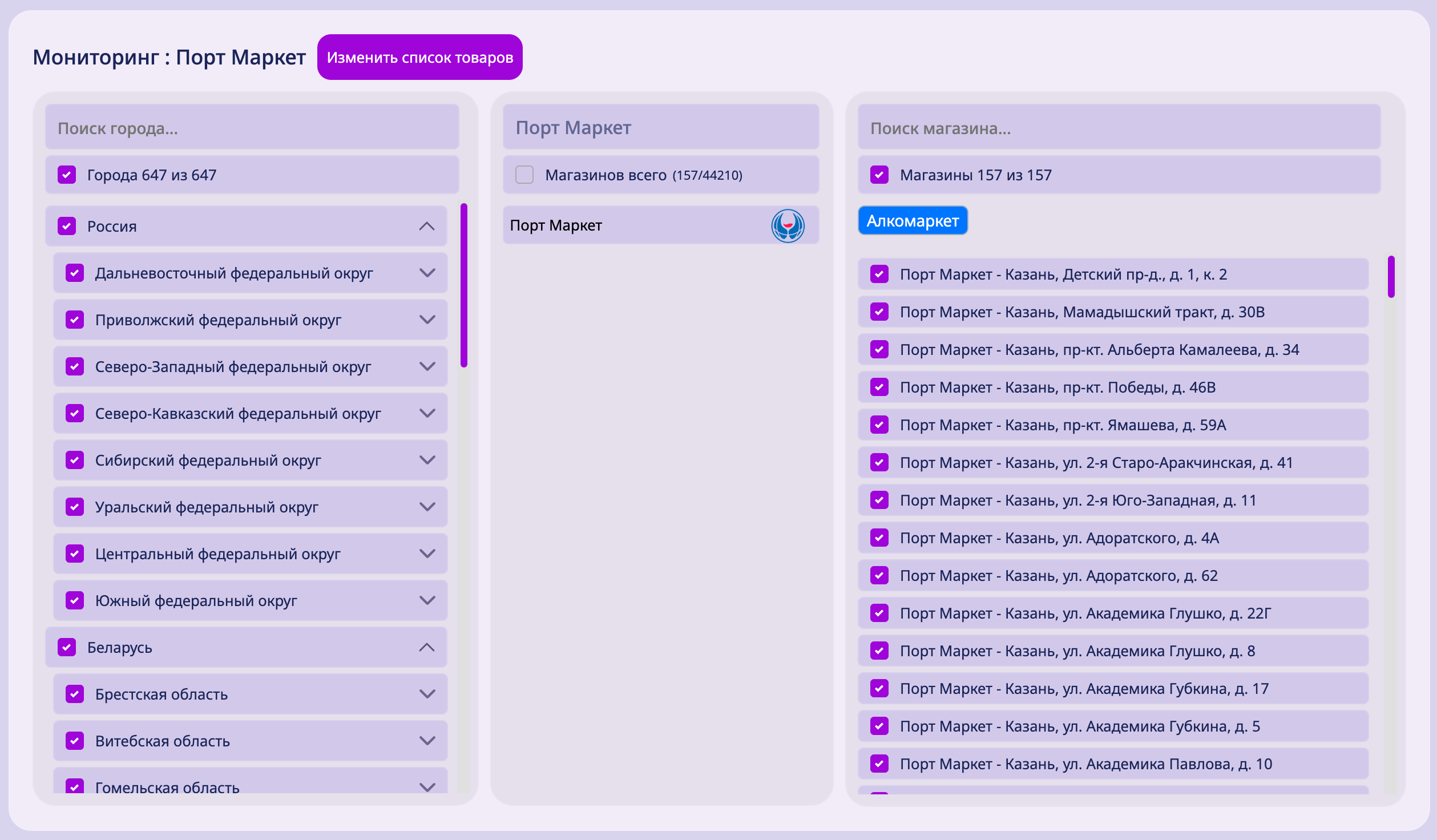
Task: Expand Брестская область chevron
Action: (x=427, y=694)
